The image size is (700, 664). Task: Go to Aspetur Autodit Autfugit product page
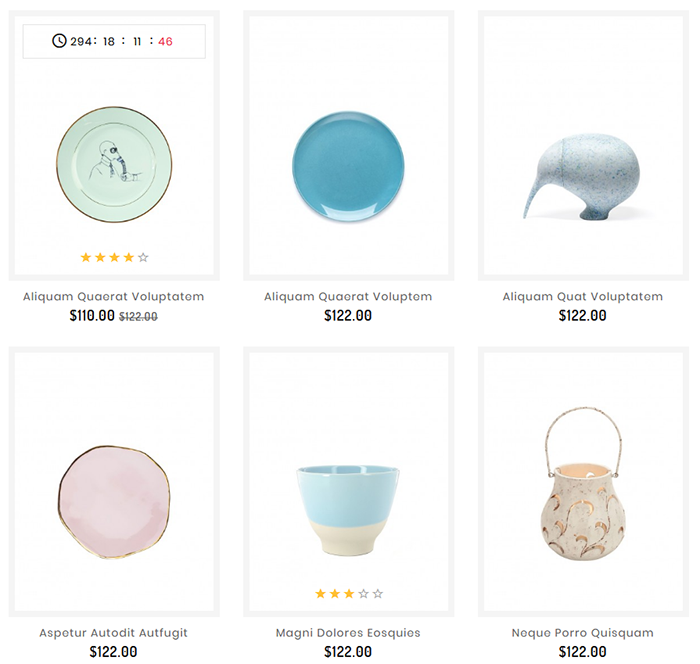pos(113,633)
